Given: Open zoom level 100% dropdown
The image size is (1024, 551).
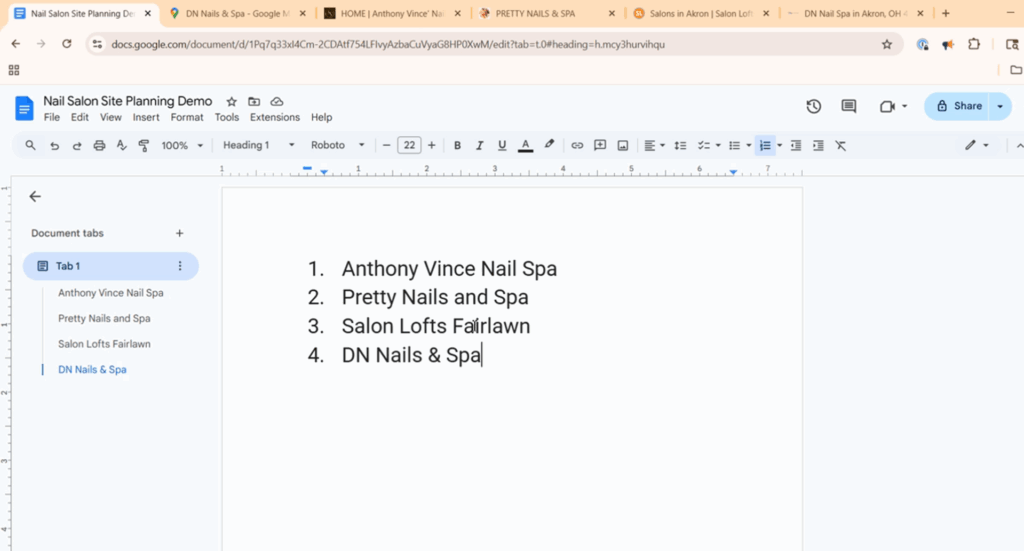Looking at the screenshot, I should tap(182, 146).
